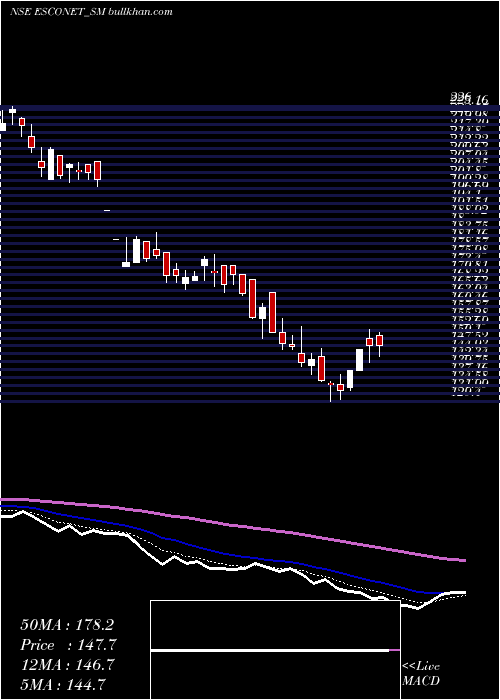Screen dimensions: 500x700
Task: Click the 50MA : 178.2 label
Action: pyautogui.click(x=67, y=625)
